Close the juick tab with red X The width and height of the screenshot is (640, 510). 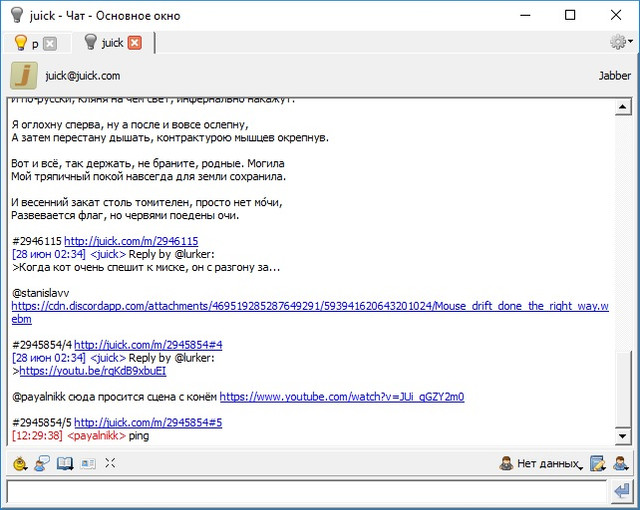[x=135, y=43]
